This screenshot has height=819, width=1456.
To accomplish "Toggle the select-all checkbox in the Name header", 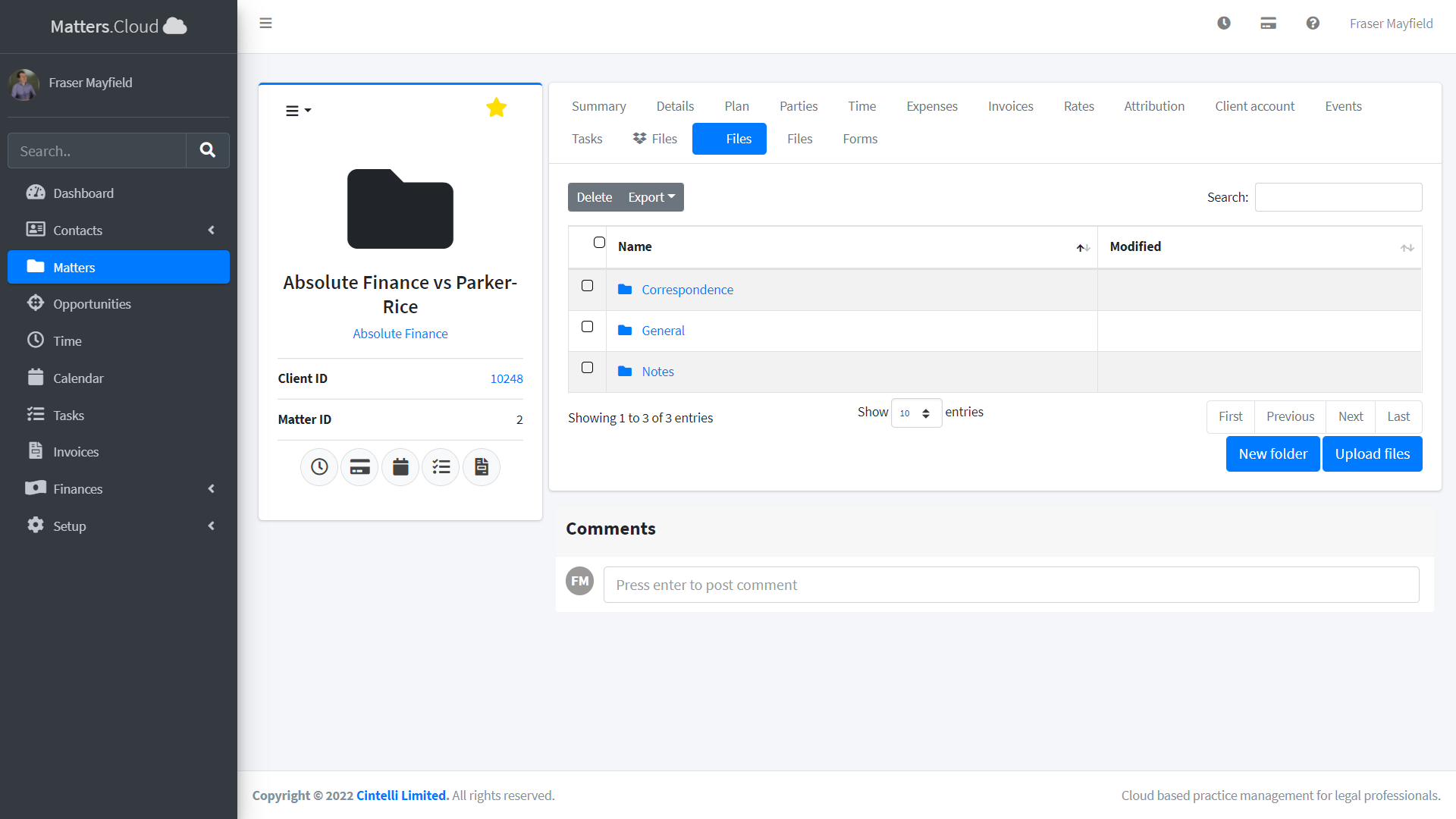I will (599, 243).
